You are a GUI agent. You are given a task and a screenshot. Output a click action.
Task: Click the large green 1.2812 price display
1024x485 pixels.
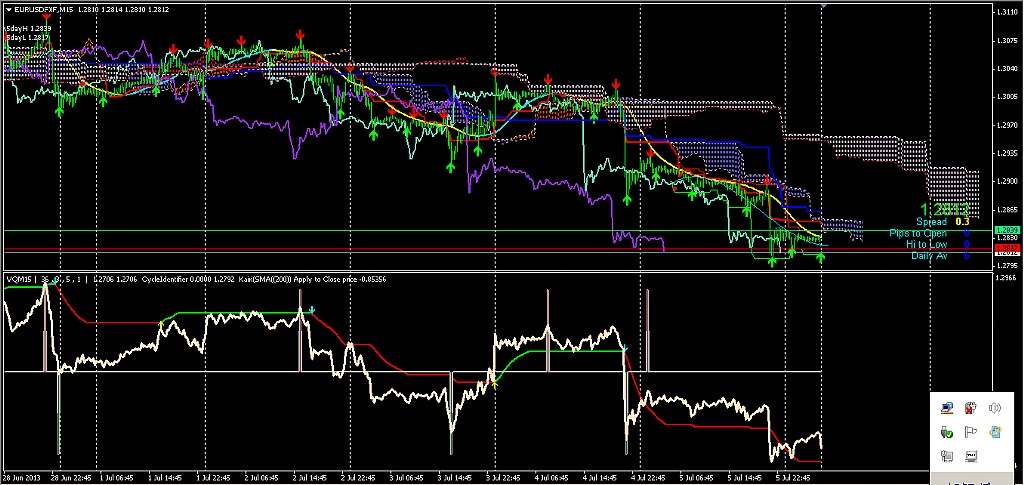click(944, 209)
